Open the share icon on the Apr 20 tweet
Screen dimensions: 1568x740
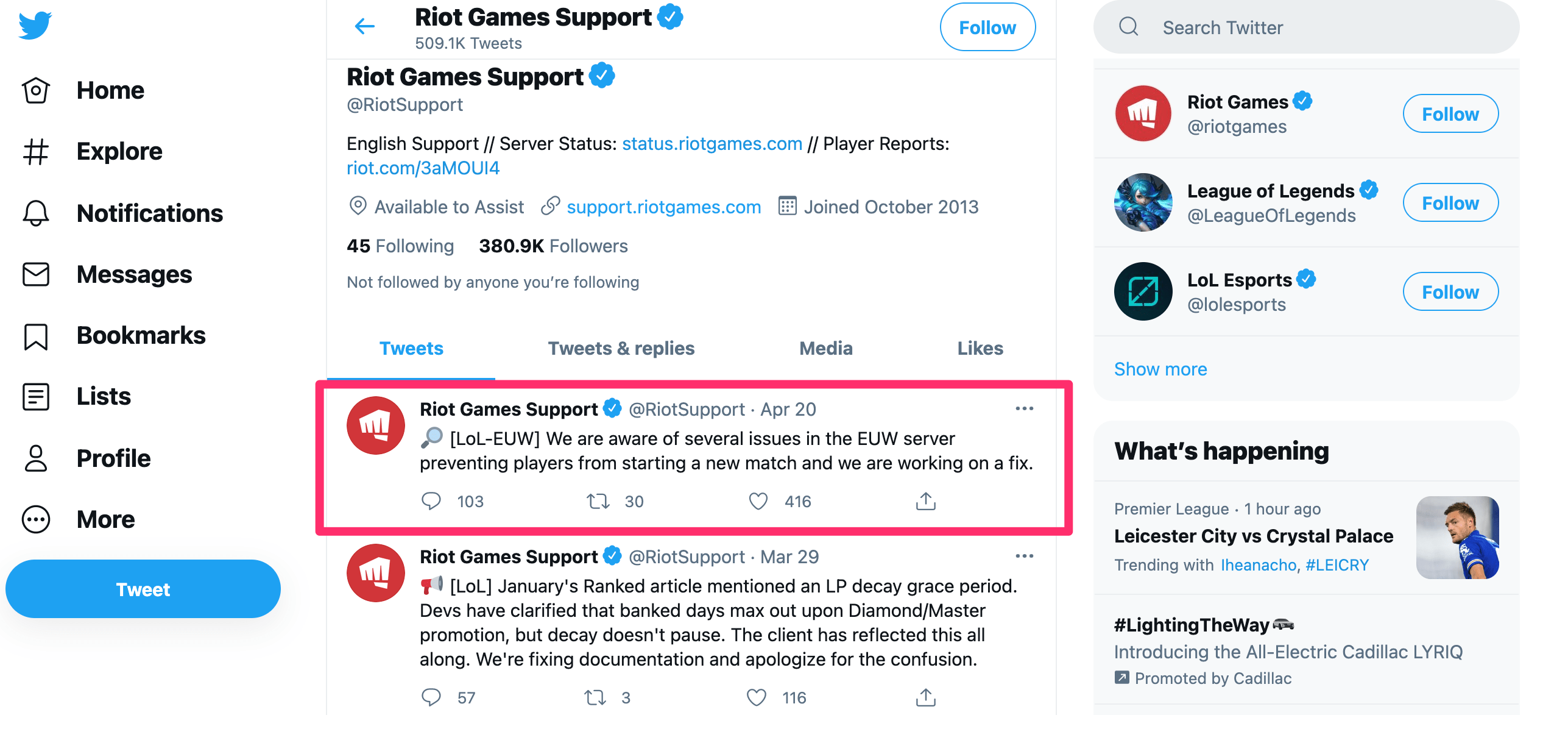925,500
